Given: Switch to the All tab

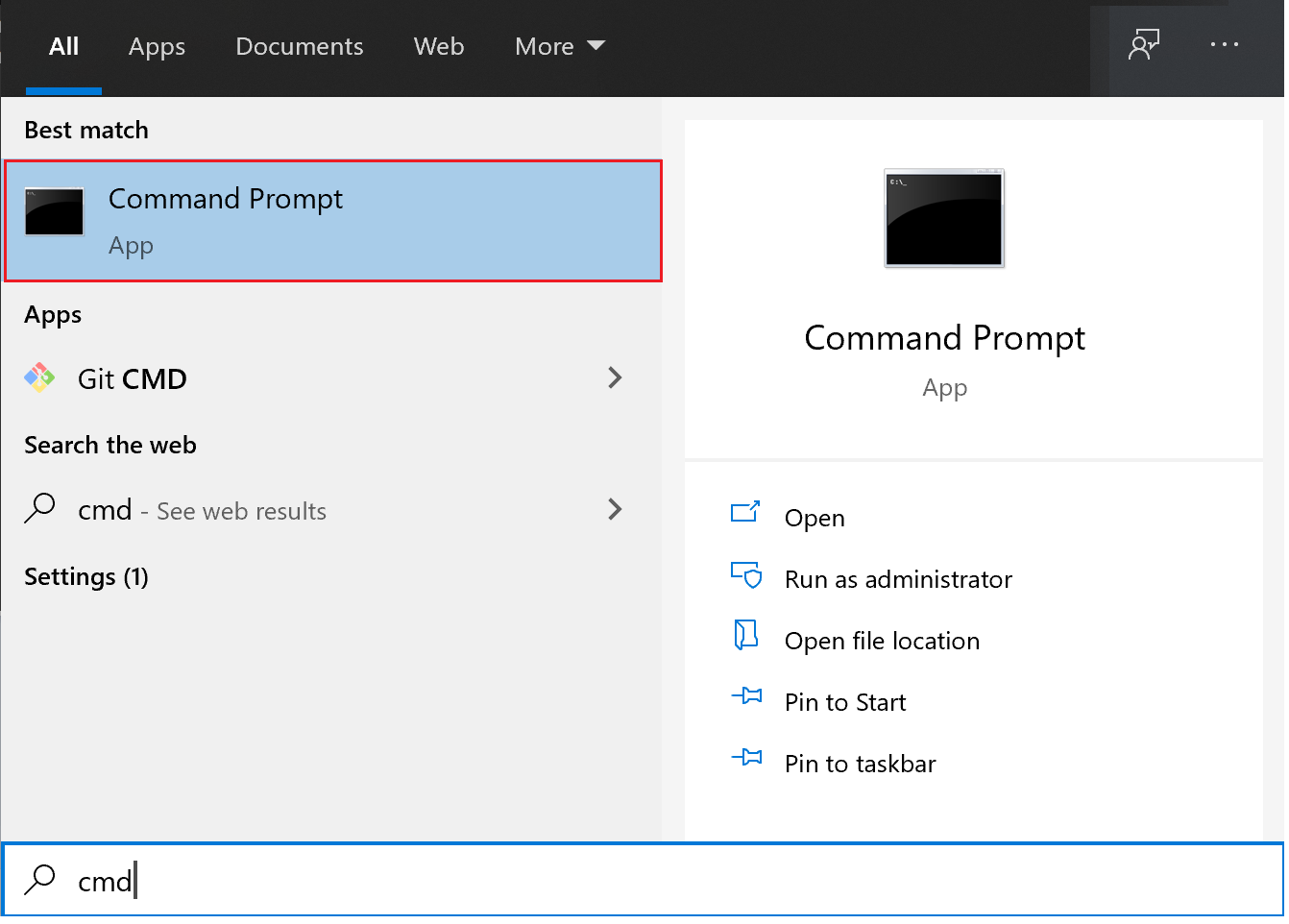Looking at the screenshot, I should [64, 46].
